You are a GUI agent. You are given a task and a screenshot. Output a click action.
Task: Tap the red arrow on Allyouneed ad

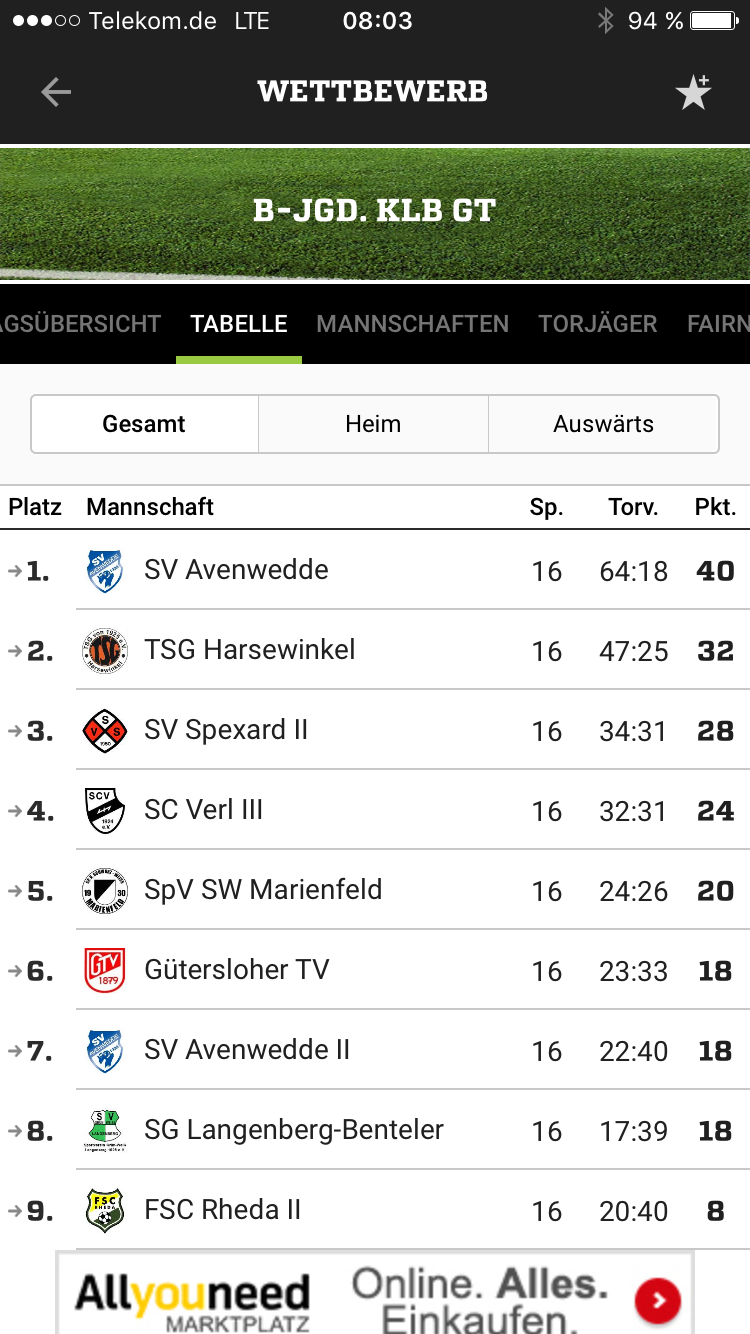click(658, 1300)
